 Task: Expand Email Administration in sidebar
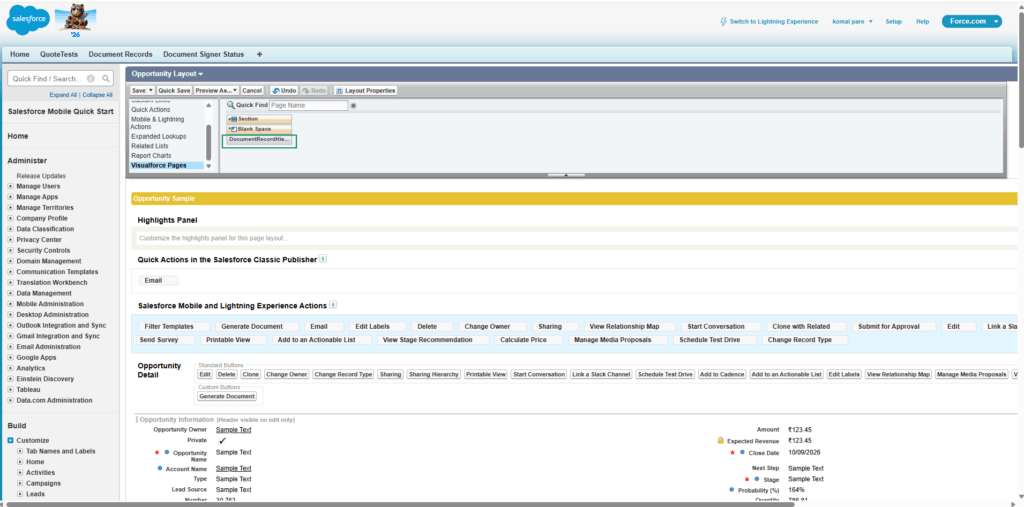pos(10,346)
